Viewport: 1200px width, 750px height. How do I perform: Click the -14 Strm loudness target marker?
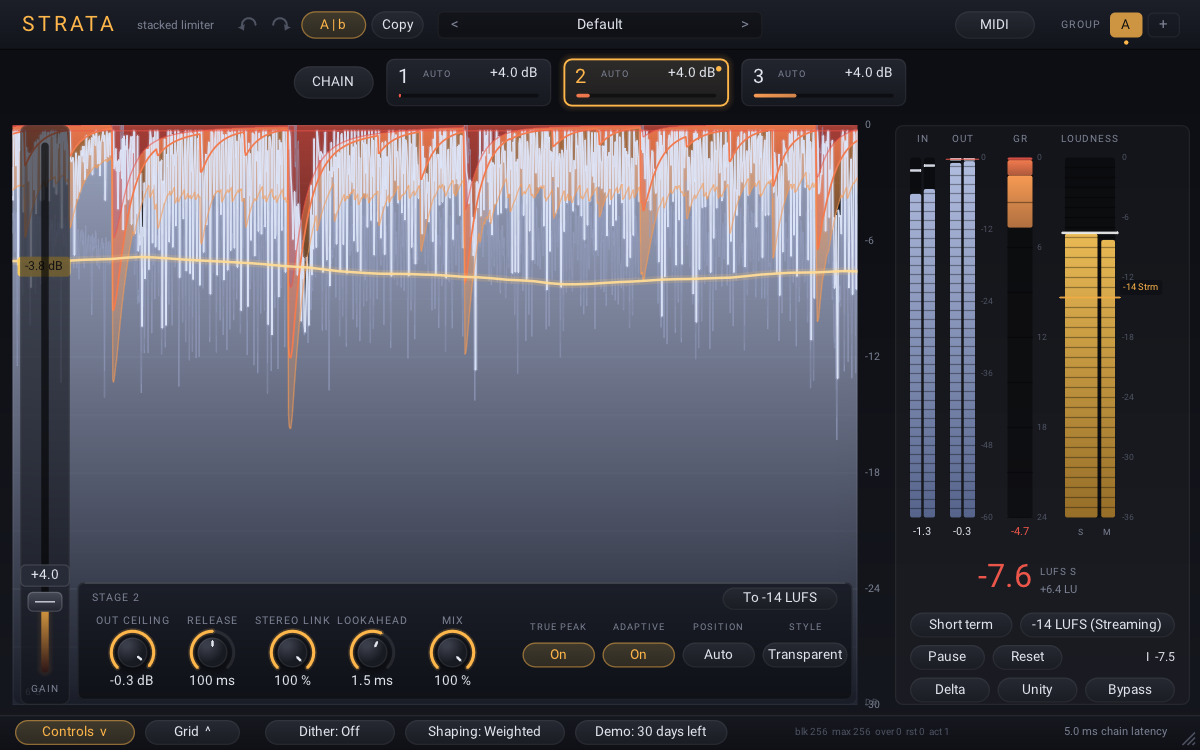pos(1140,287)
